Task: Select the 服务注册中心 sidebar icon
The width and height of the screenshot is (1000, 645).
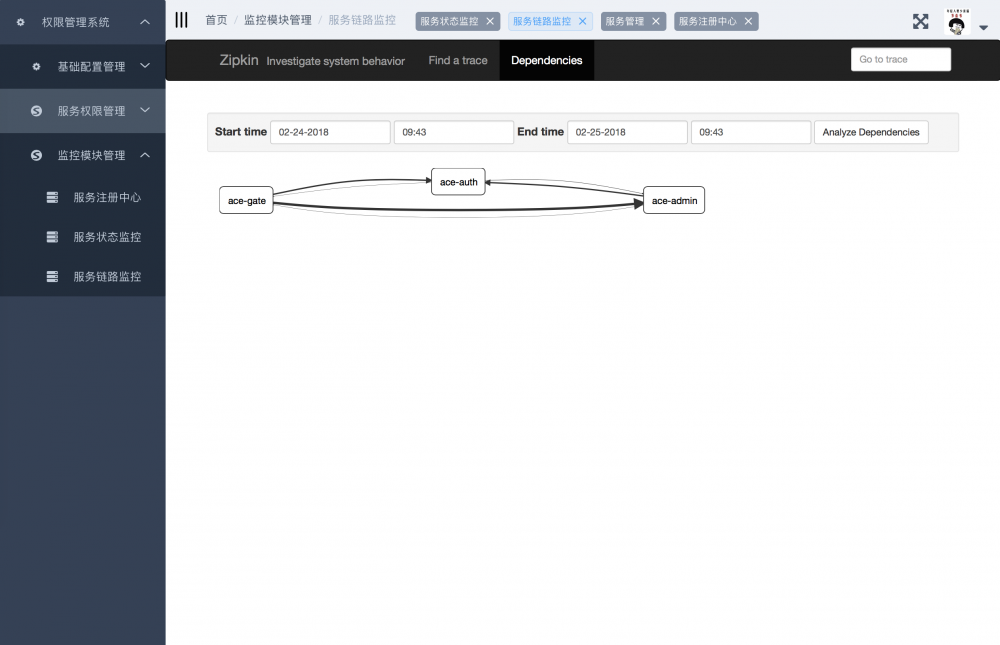Action: [x=52, y=197]
